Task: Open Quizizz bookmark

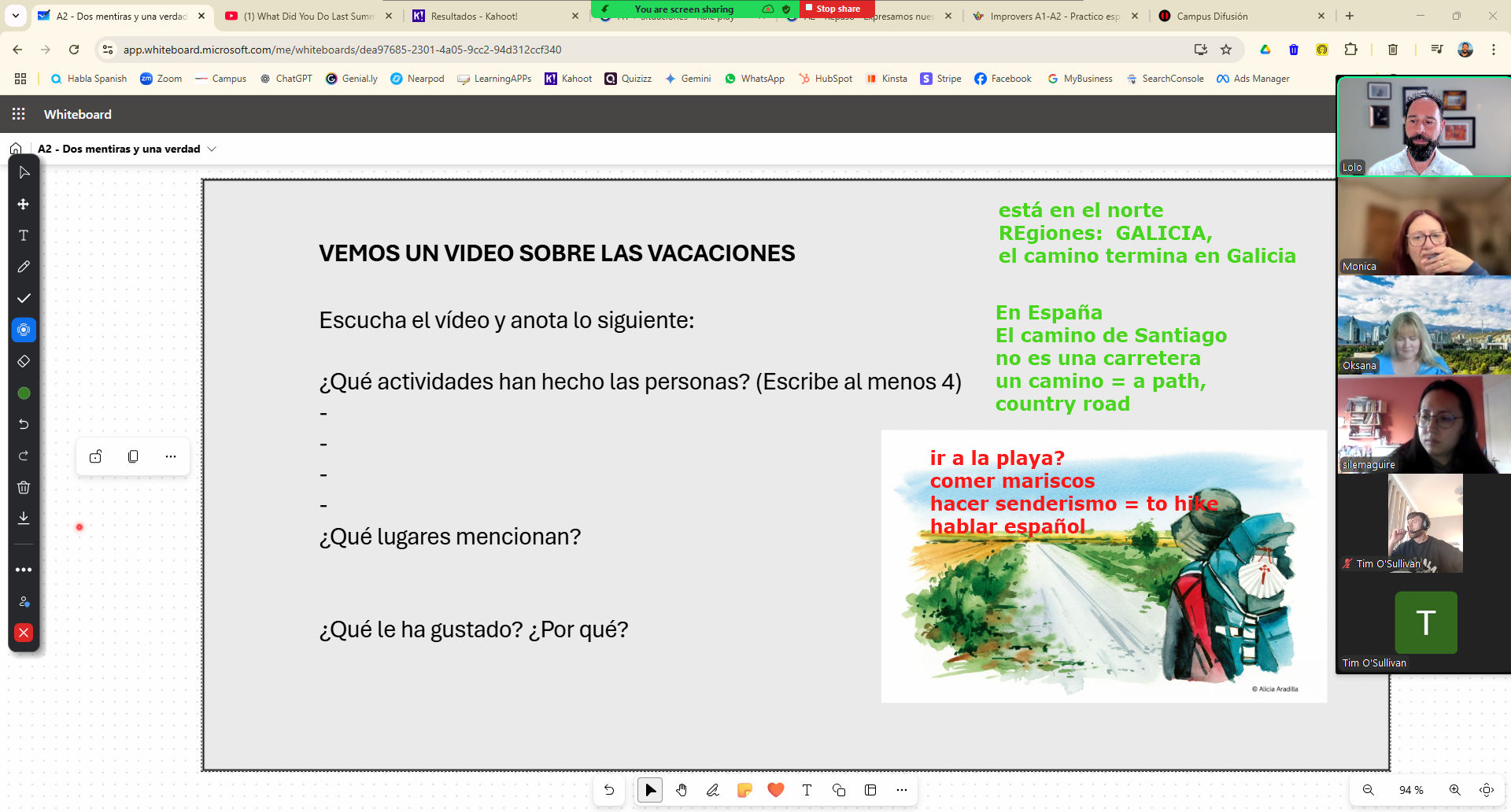Action: pyautogui.click(x=628, y=79)
